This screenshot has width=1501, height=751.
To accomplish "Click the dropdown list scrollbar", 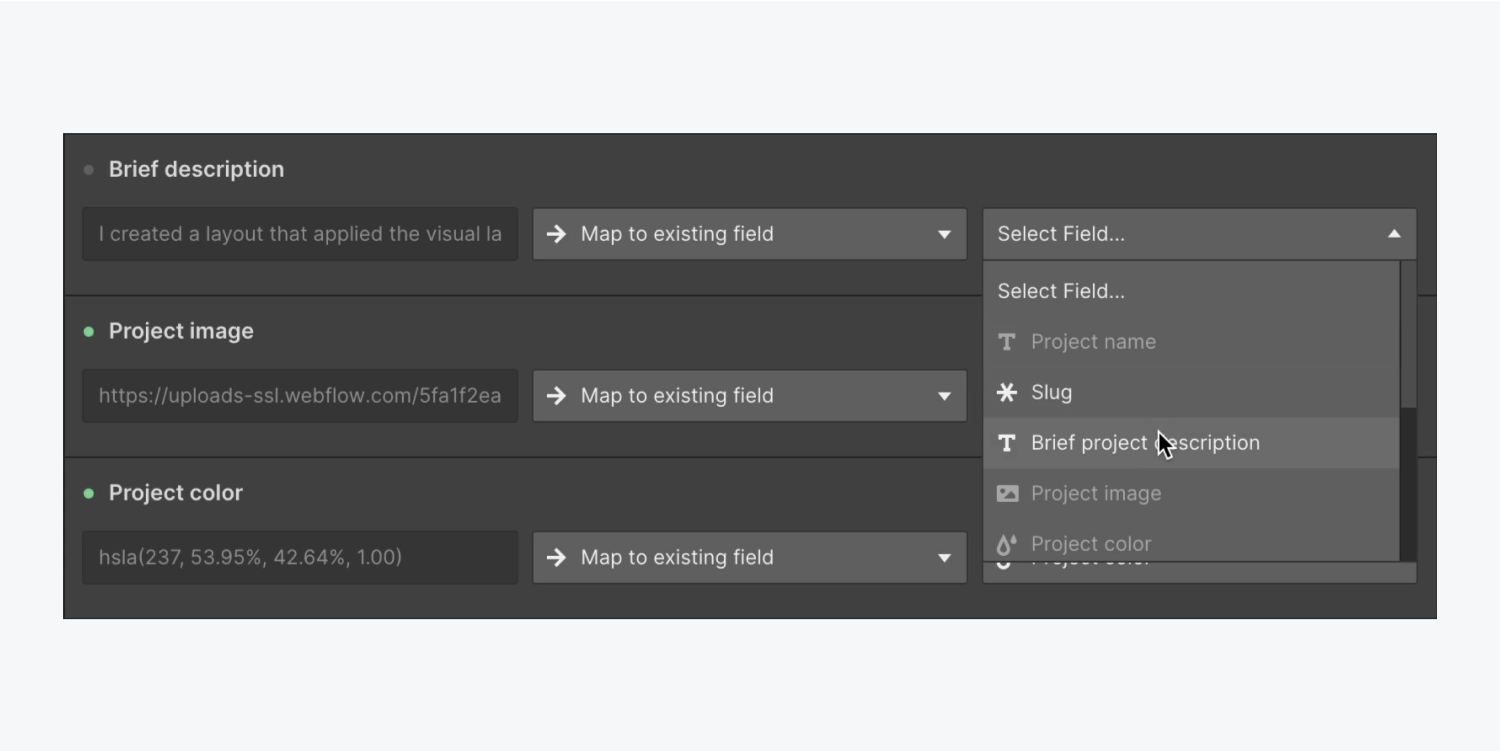I will pos(1408,334).
